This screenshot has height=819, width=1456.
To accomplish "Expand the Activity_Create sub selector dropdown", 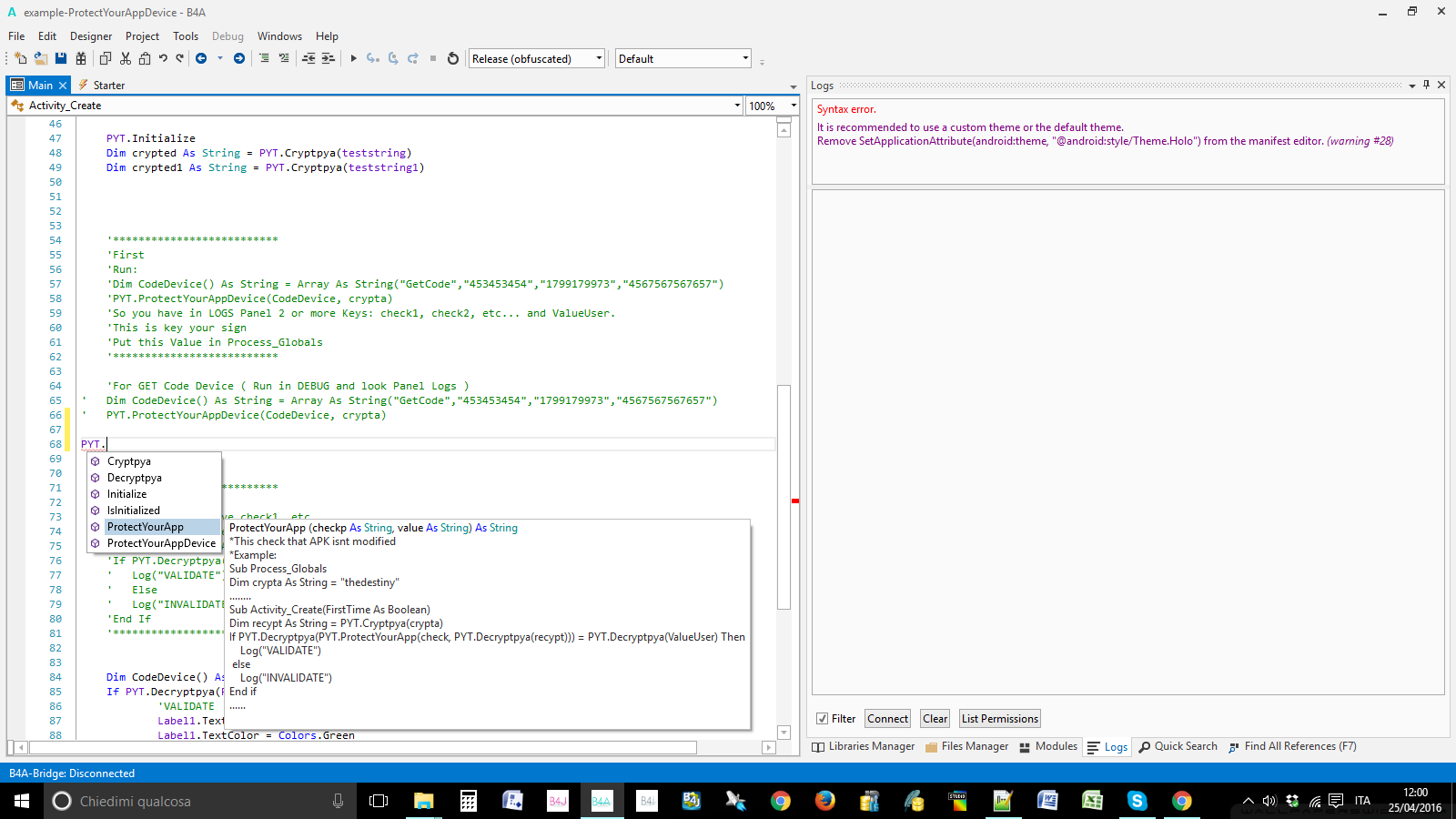I will [x=737, y=106].
